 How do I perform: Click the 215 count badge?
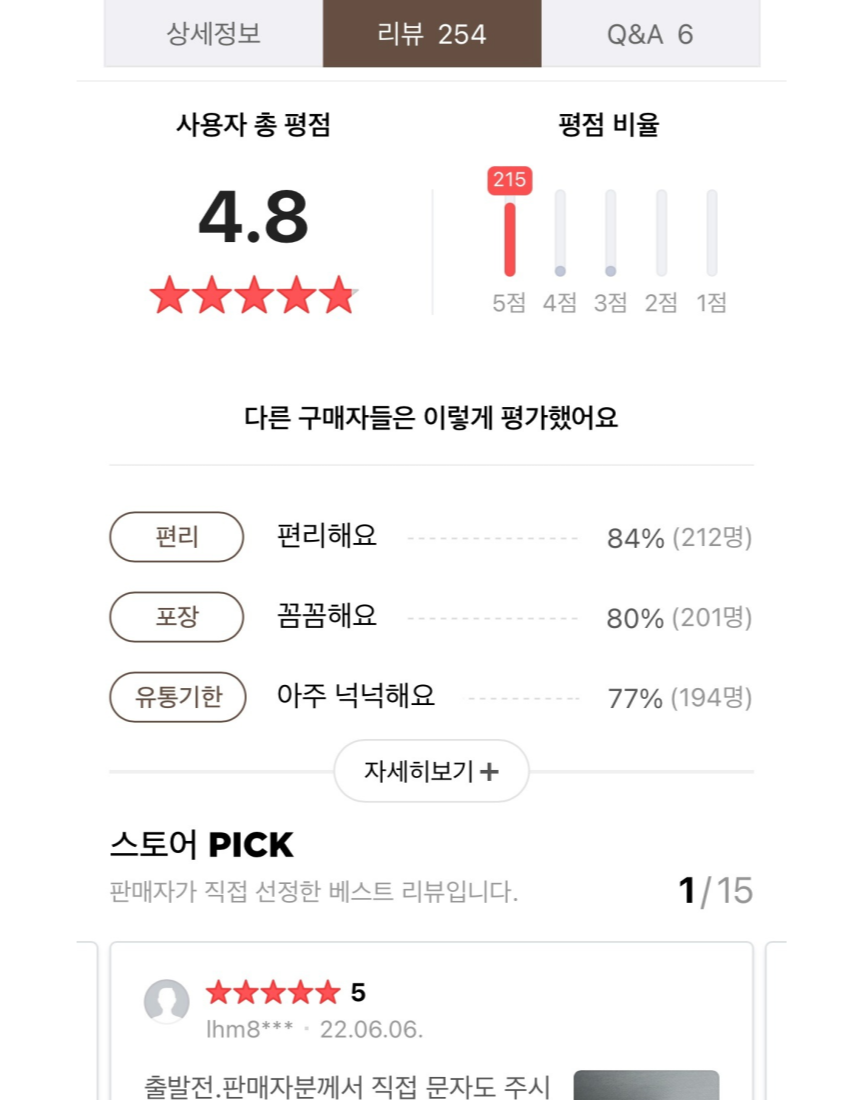point(510,180)
